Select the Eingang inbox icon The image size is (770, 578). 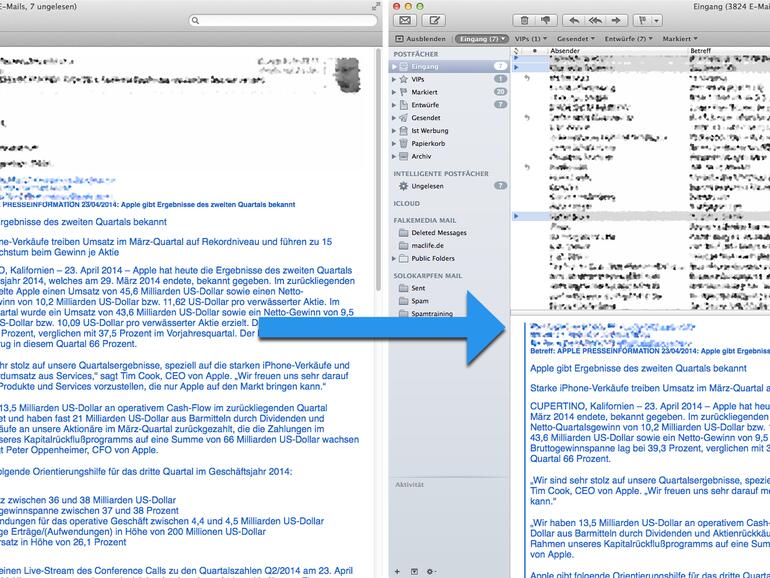404,66
